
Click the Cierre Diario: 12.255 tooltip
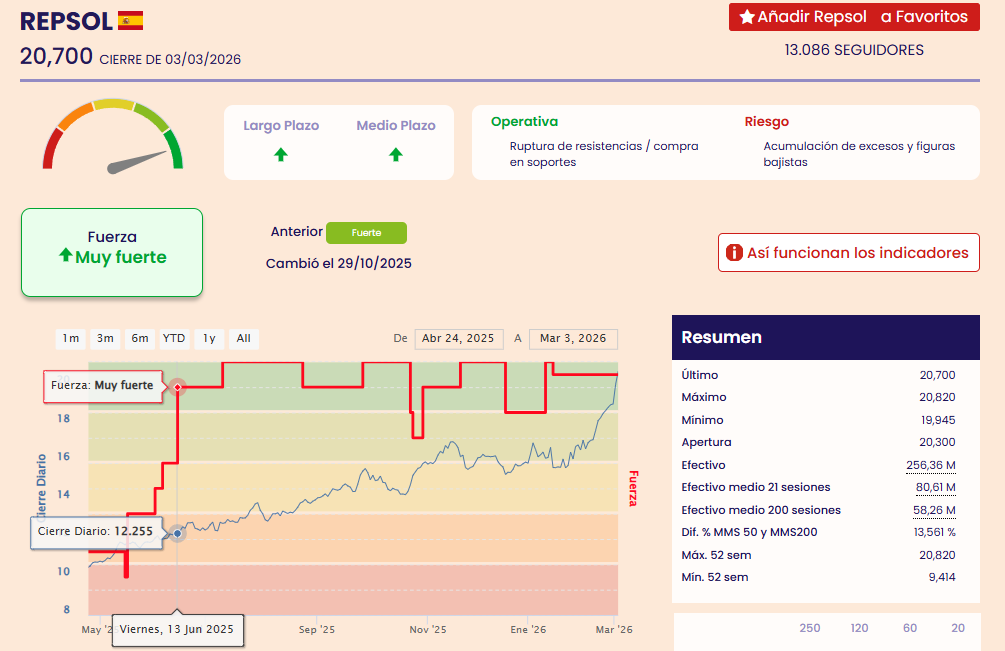96,532
